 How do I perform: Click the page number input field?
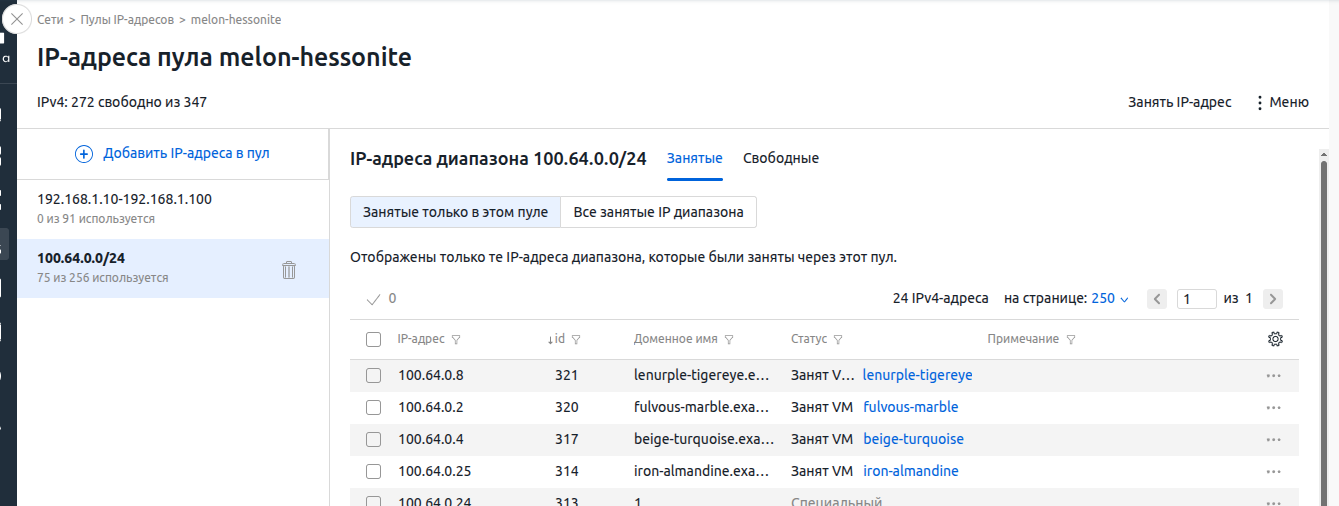tap(1196, 299)
